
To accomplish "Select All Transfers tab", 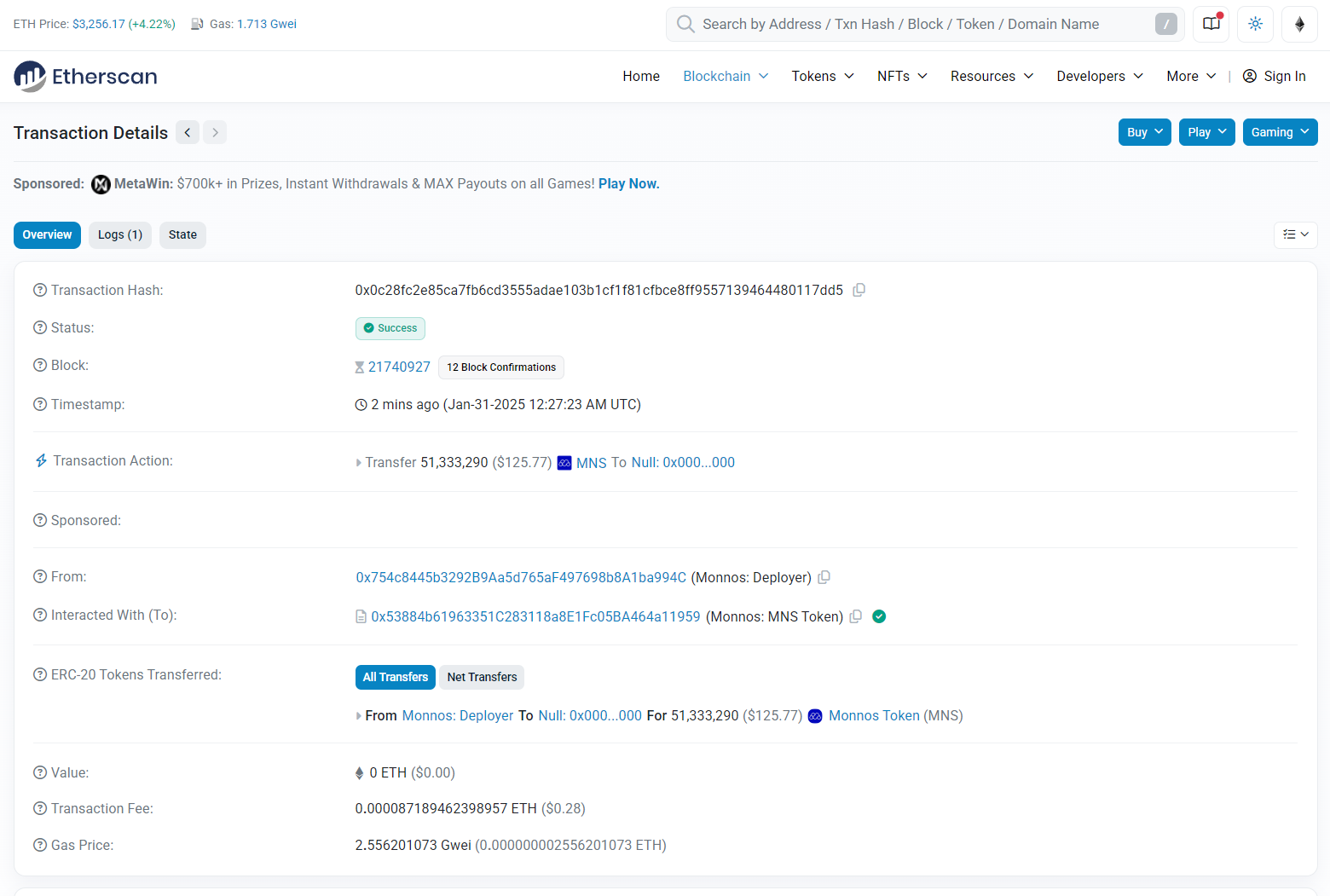I will [396, 677].
